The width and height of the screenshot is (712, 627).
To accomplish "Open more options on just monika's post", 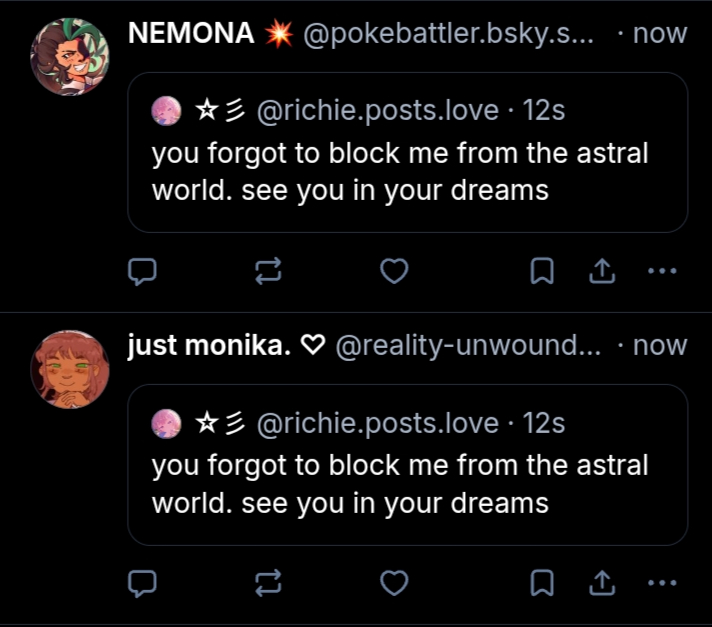I will 662,582.
